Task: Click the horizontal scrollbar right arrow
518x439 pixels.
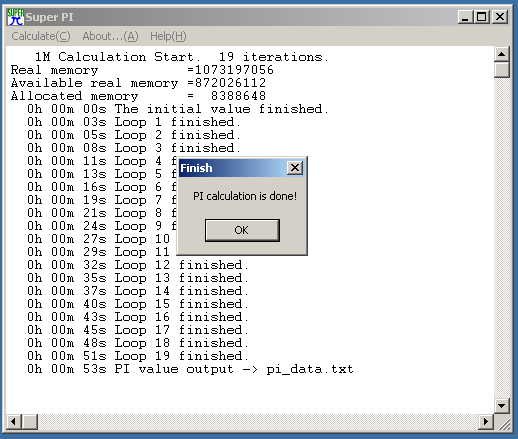Action: [x=486, y=422]
